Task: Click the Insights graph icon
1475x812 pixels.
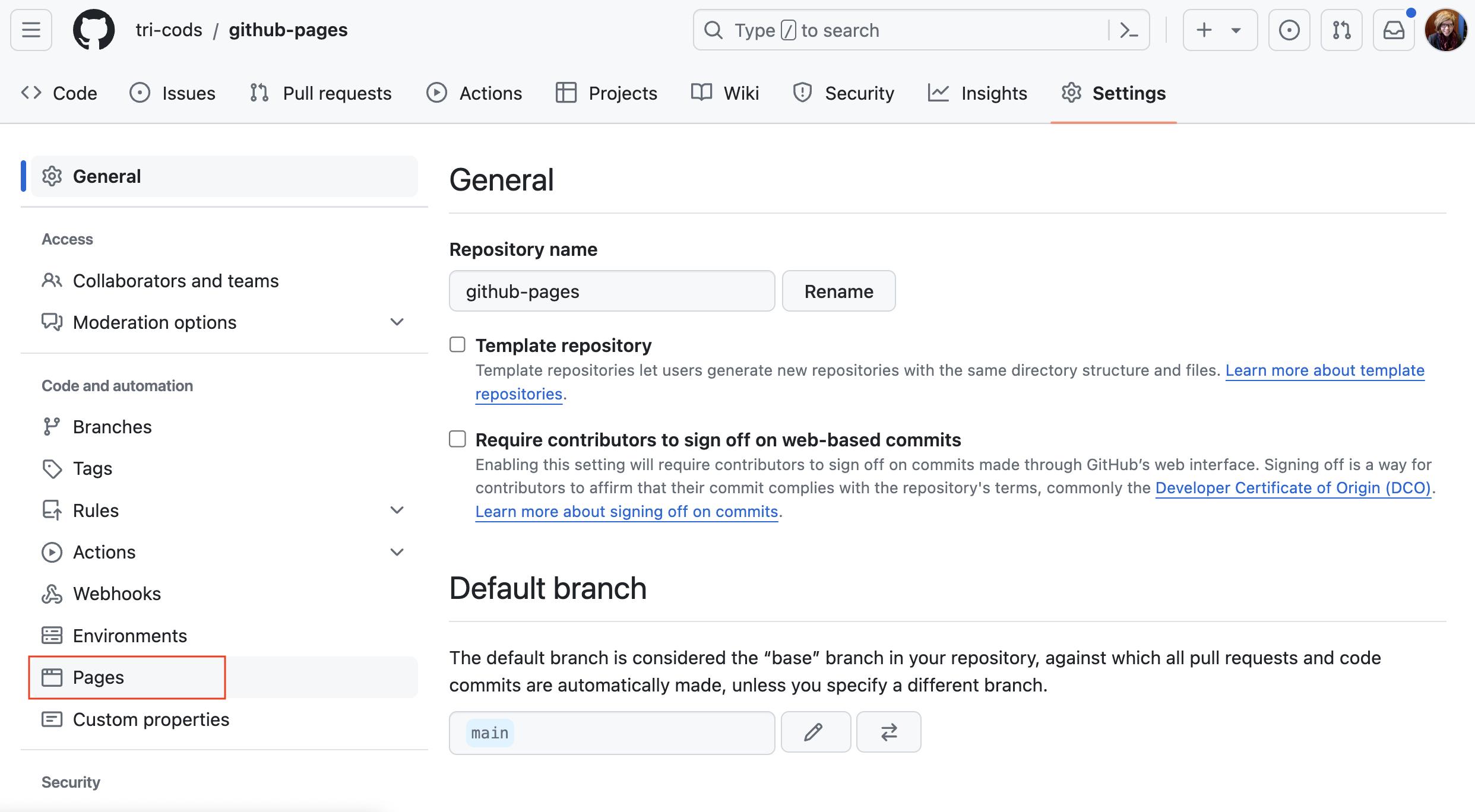Action: 938,93
